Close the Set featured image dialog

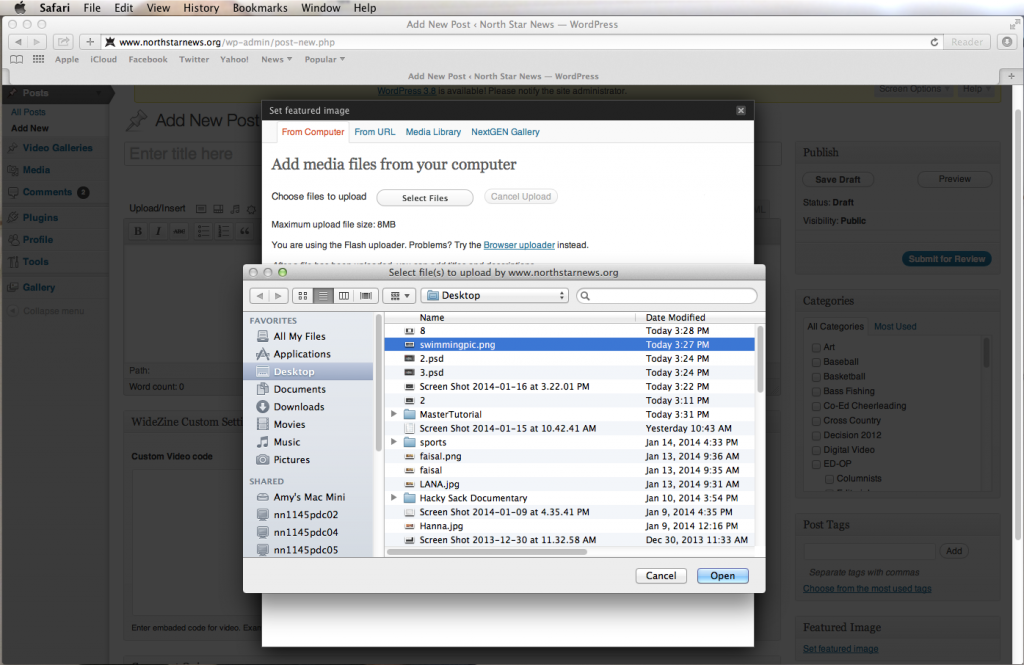(741, 110)
